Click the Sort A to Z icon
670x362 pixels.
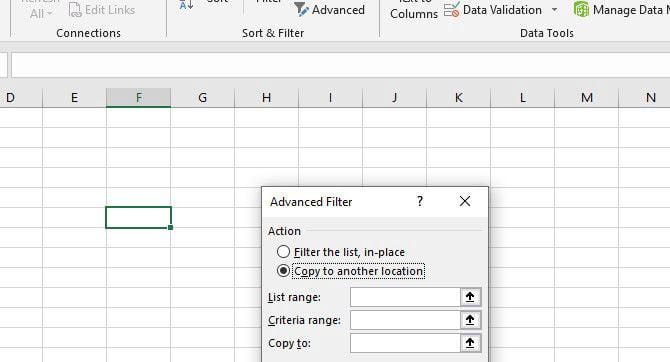point(186,5)
